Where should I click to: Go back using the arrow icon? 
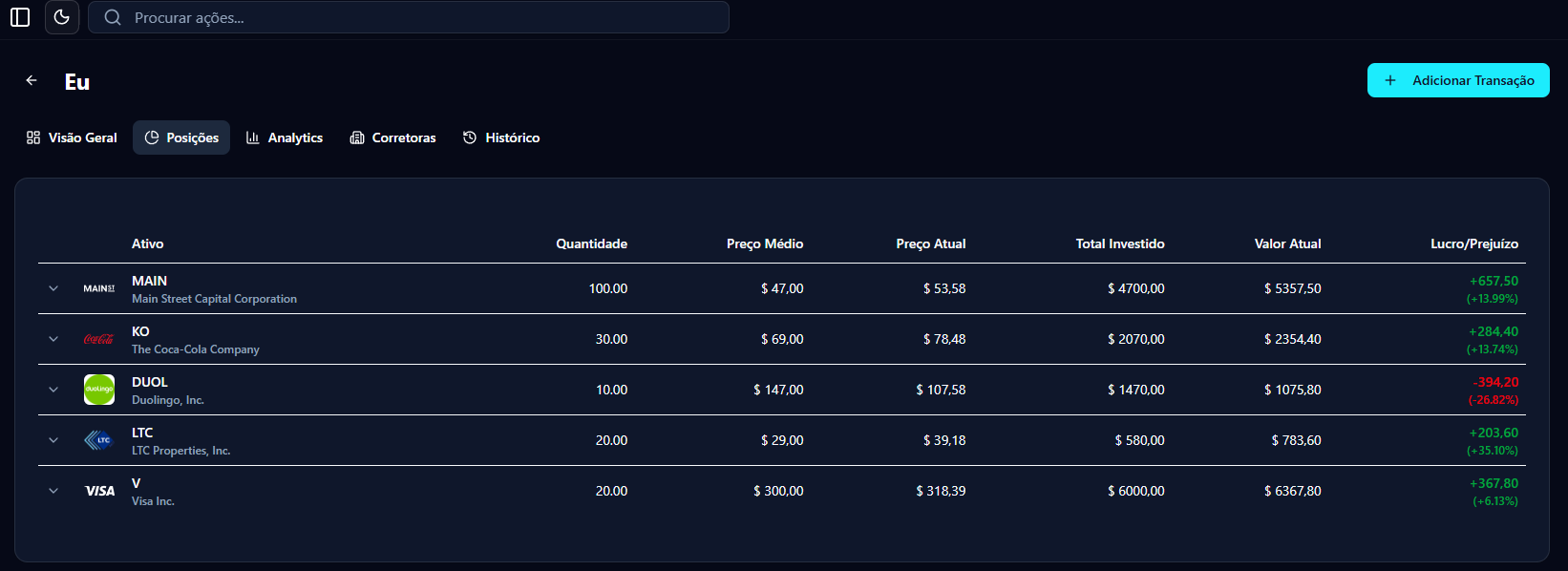(x=32, y=81)
